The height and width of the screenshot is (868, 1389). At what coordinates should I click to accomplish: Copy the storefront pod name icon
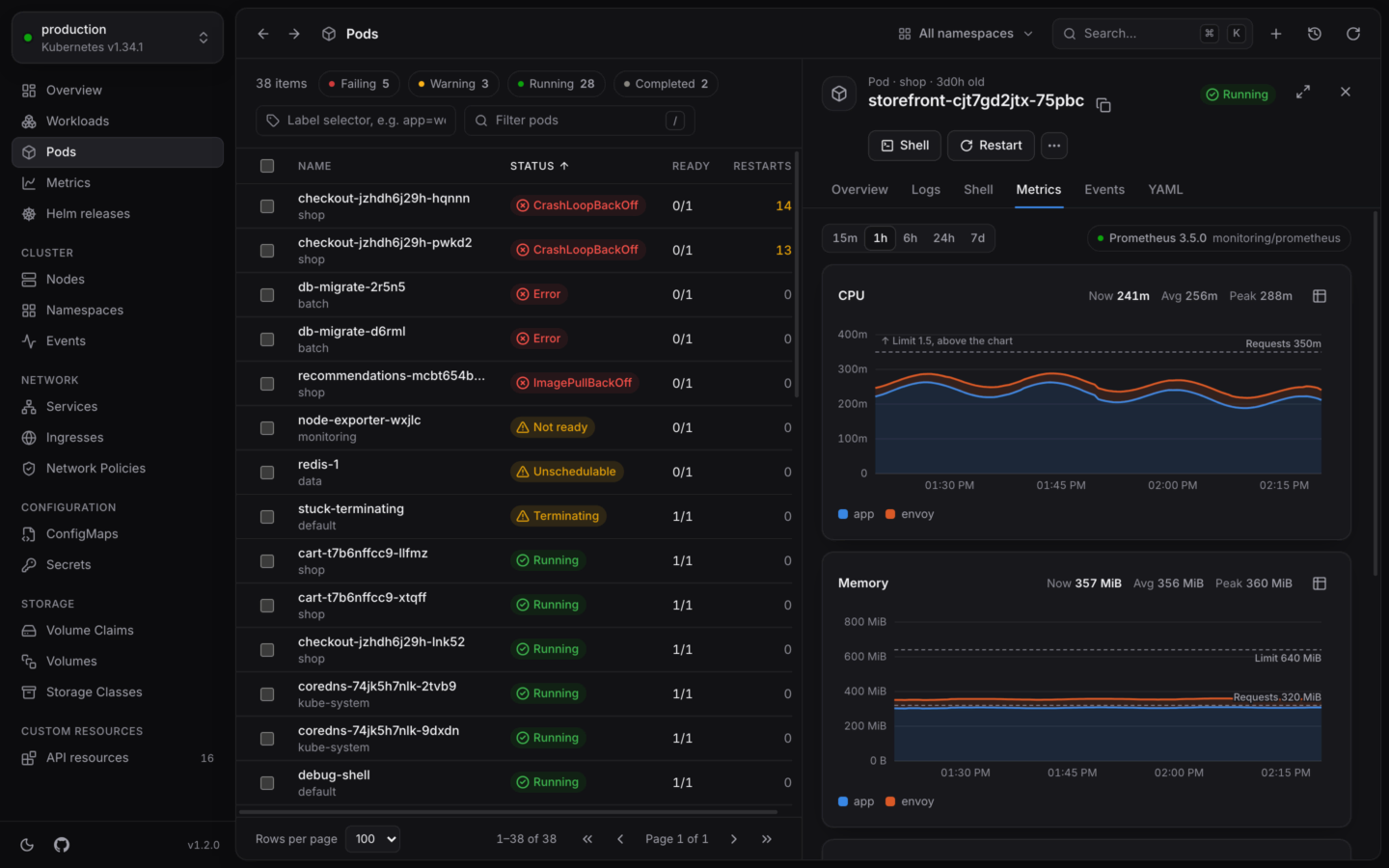point(1103,105)
